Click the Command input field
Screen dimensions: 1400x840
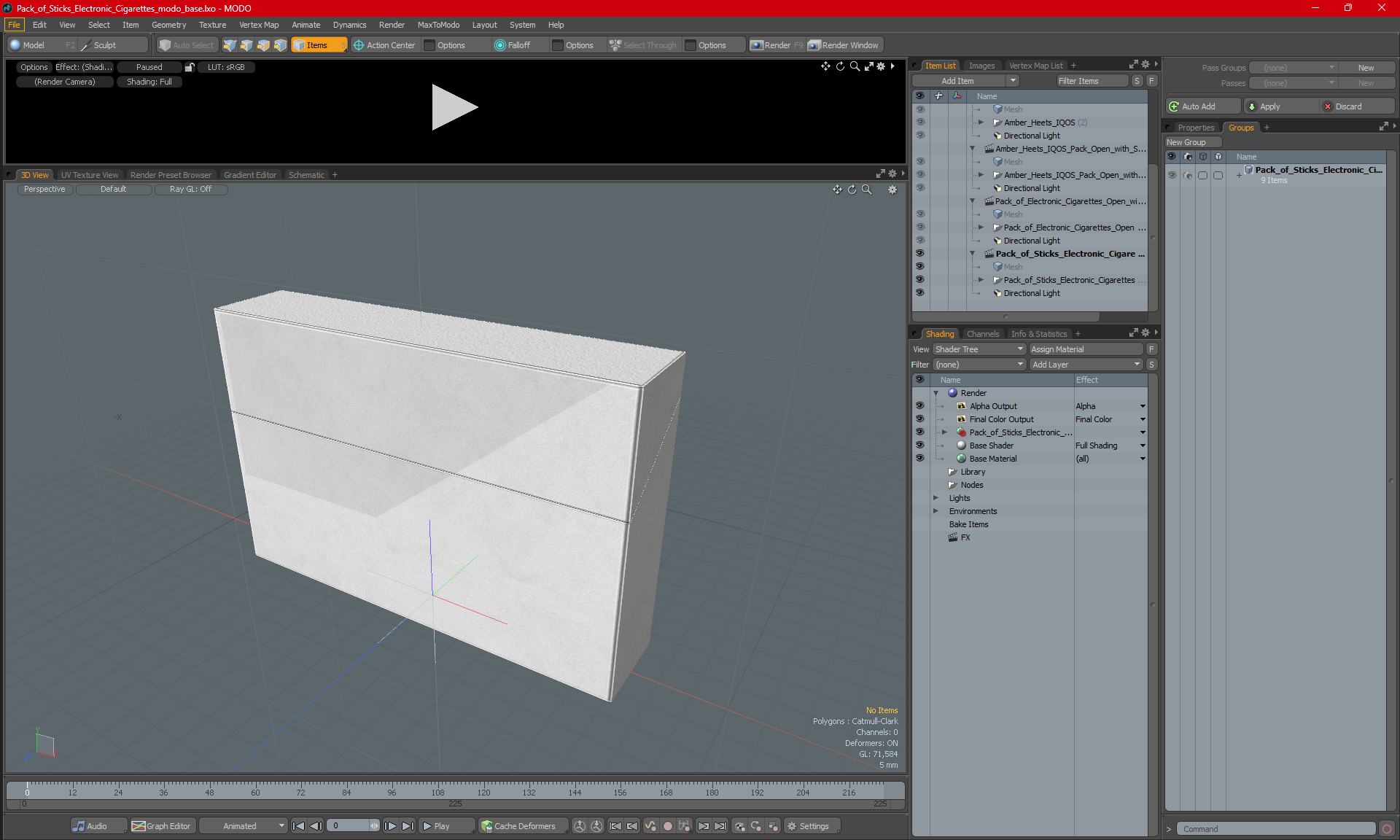pyautogui.click(x=1276, y=829)
